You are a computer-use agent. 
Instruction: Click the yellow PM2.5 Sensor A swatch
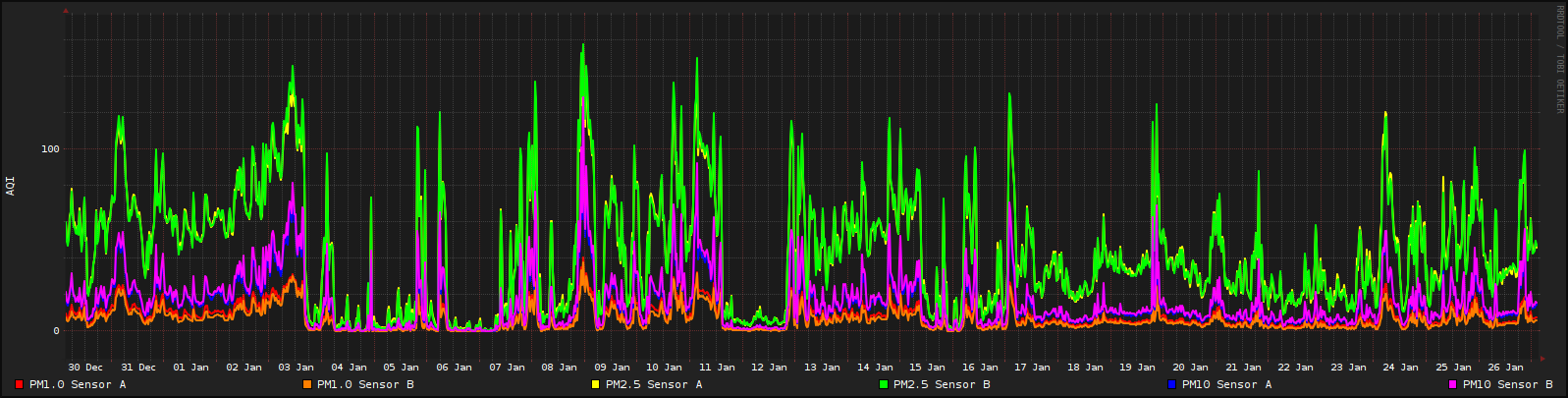595,384
